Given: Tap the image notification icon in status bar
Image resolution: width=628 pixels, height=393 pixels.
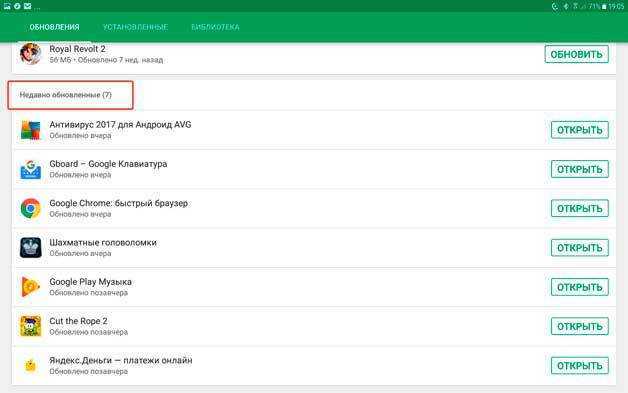Looking at the screenshot, I should coord(7,6).
